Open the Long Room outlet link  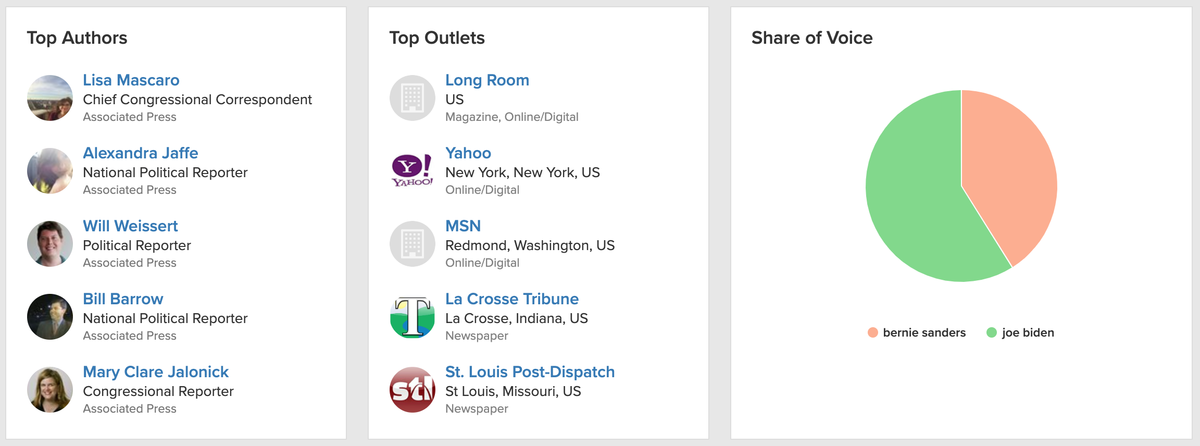487,80
